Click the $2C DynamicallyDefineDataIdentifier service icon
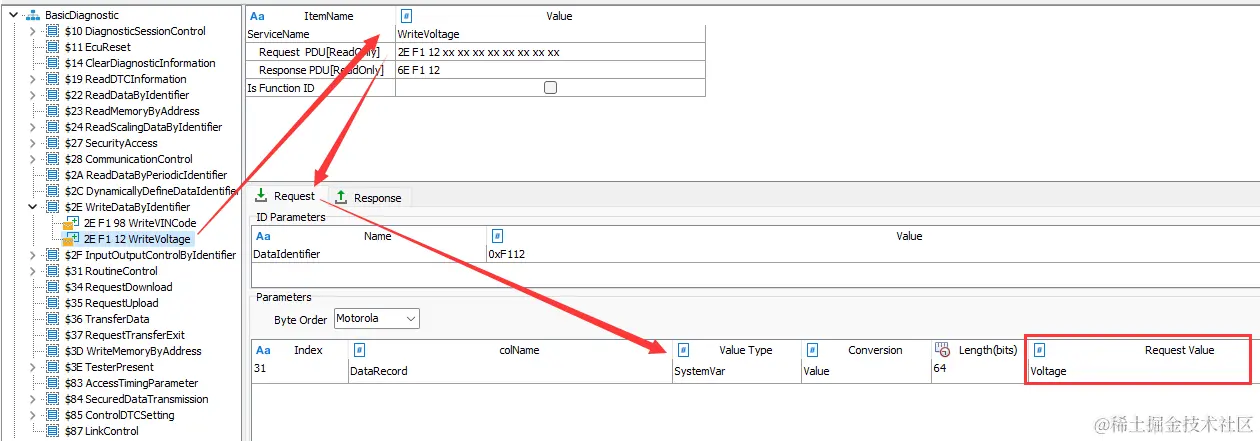This screenshot has width=1260, height=441. (52, 191)
